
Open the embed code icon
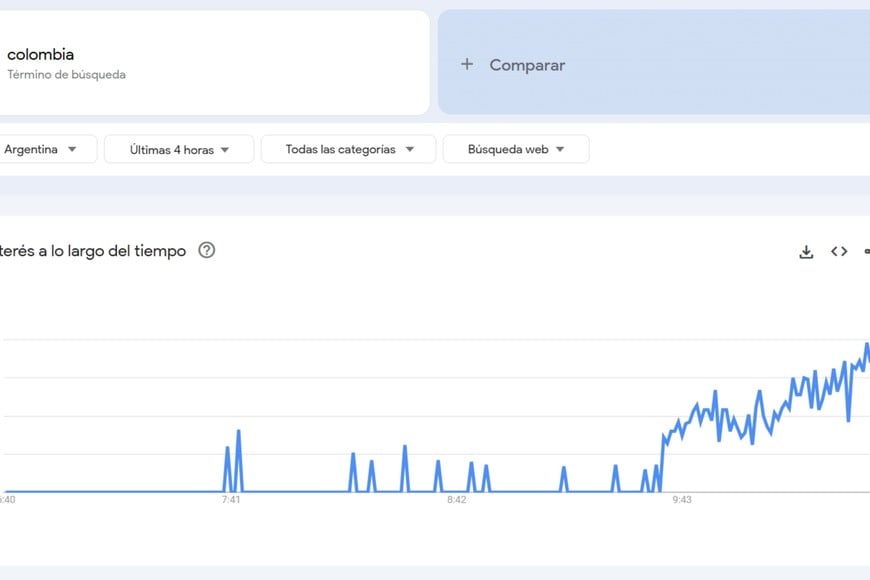(839, 251)
